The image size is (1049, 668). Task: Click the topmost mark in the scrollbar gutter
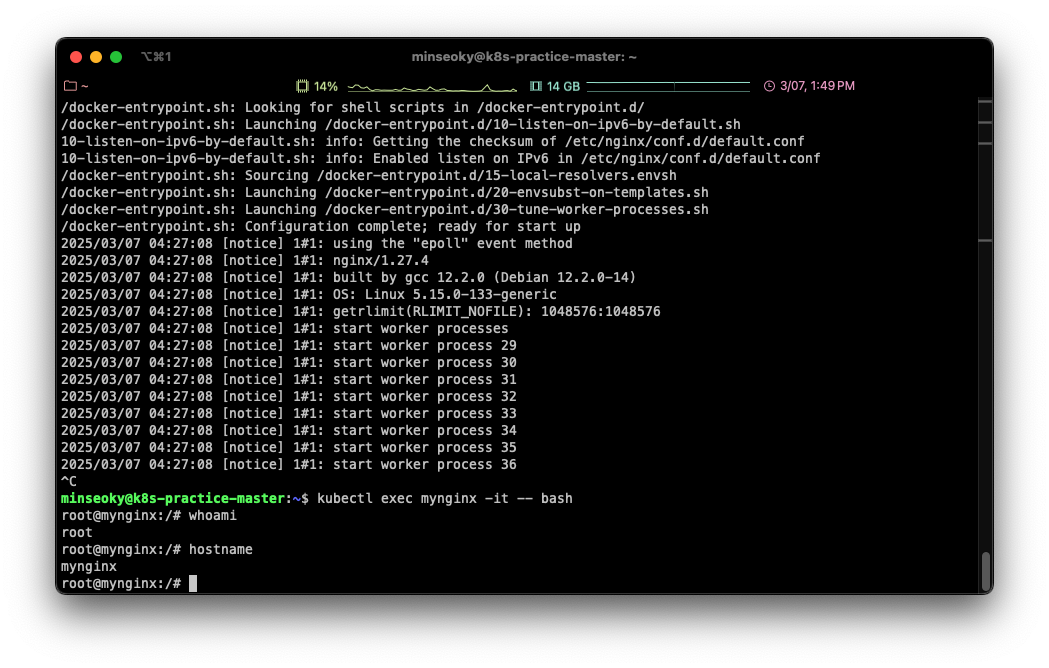[x=985, y=101]
